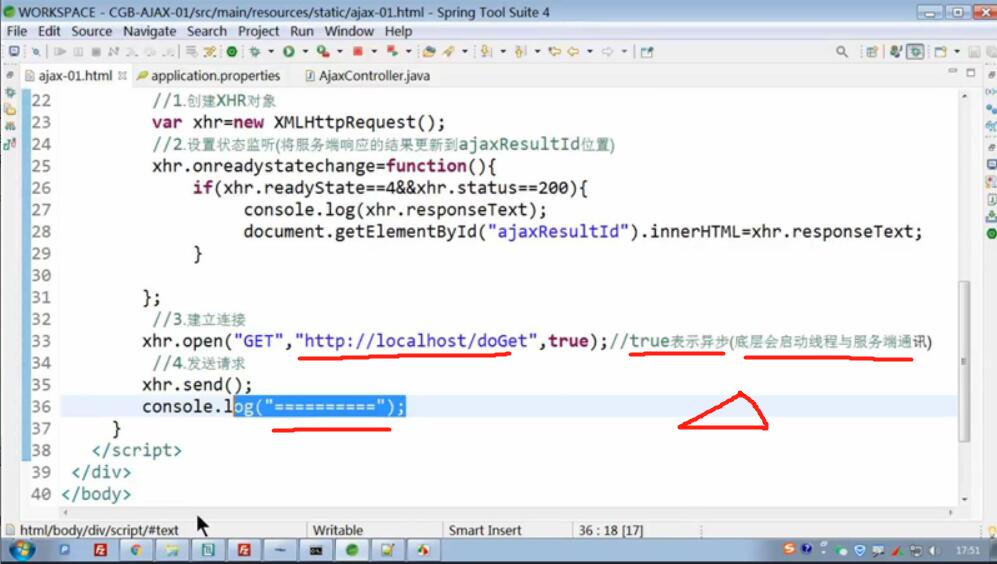Open the New Window icon dropdown arrow
997x564 pixels.
(957, 52)
